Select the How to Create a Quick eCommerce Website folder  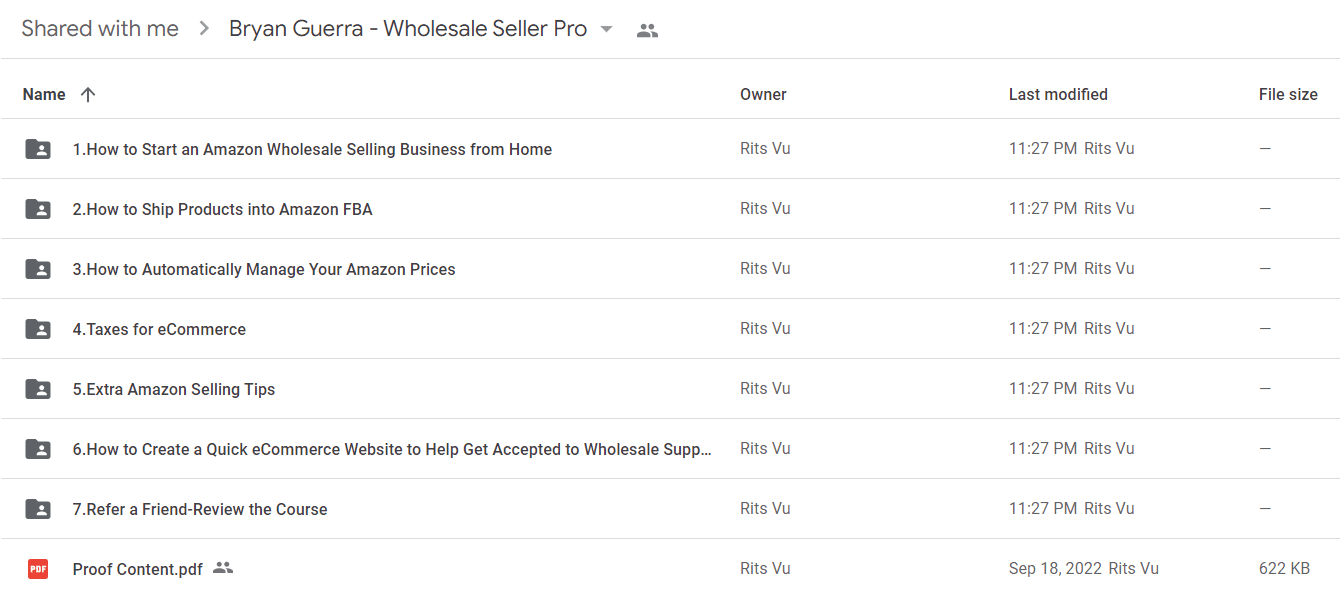tap(670, 449)
